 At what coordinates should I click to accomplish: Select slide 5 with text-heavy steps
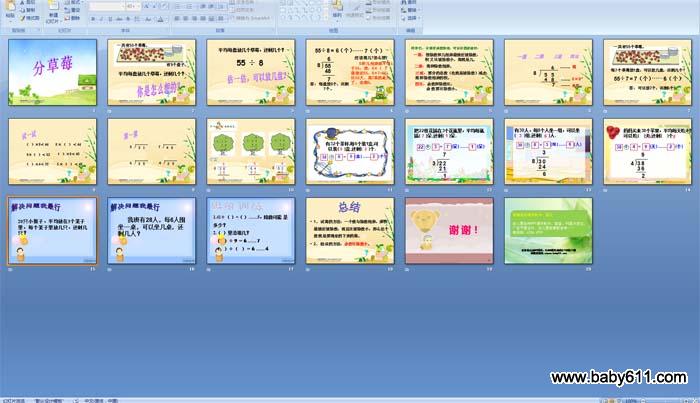coord(449,72)
